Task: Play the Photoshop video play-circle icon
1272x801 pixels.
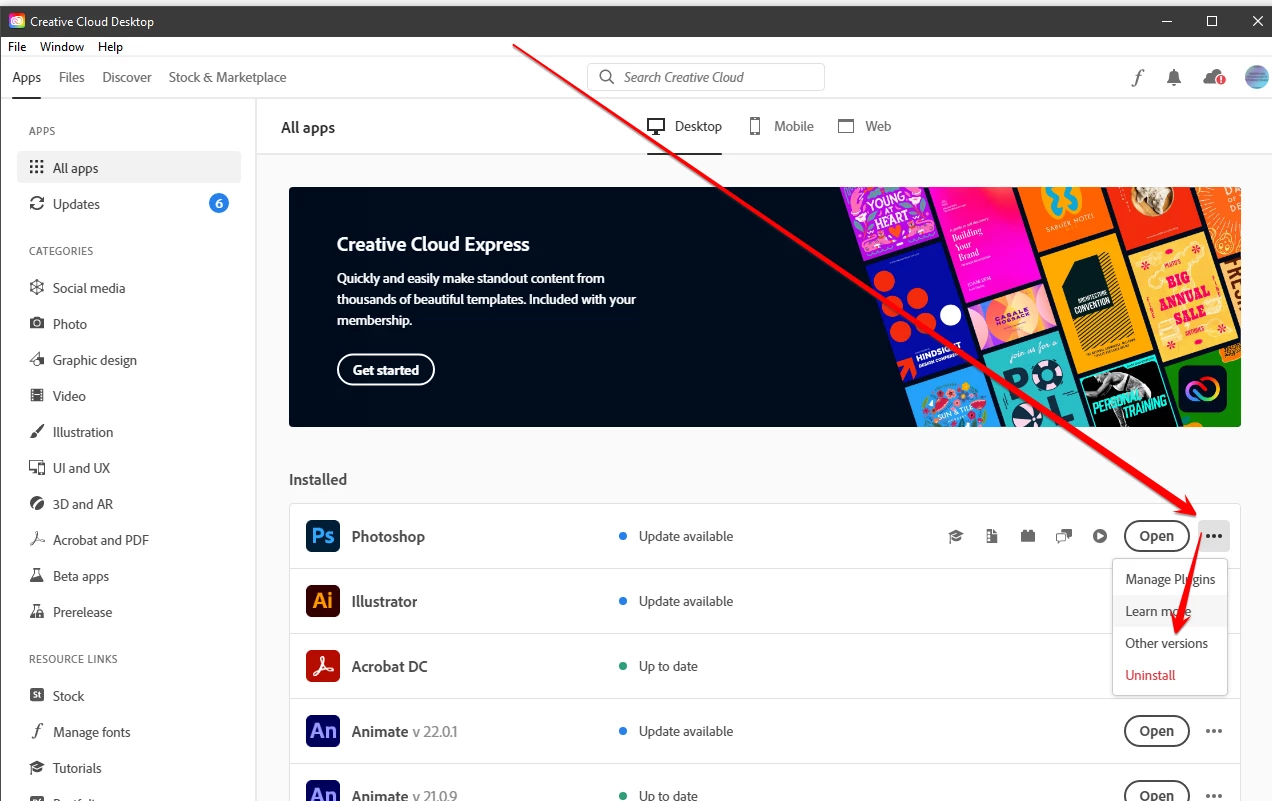Action: (x=1100, y=537)
